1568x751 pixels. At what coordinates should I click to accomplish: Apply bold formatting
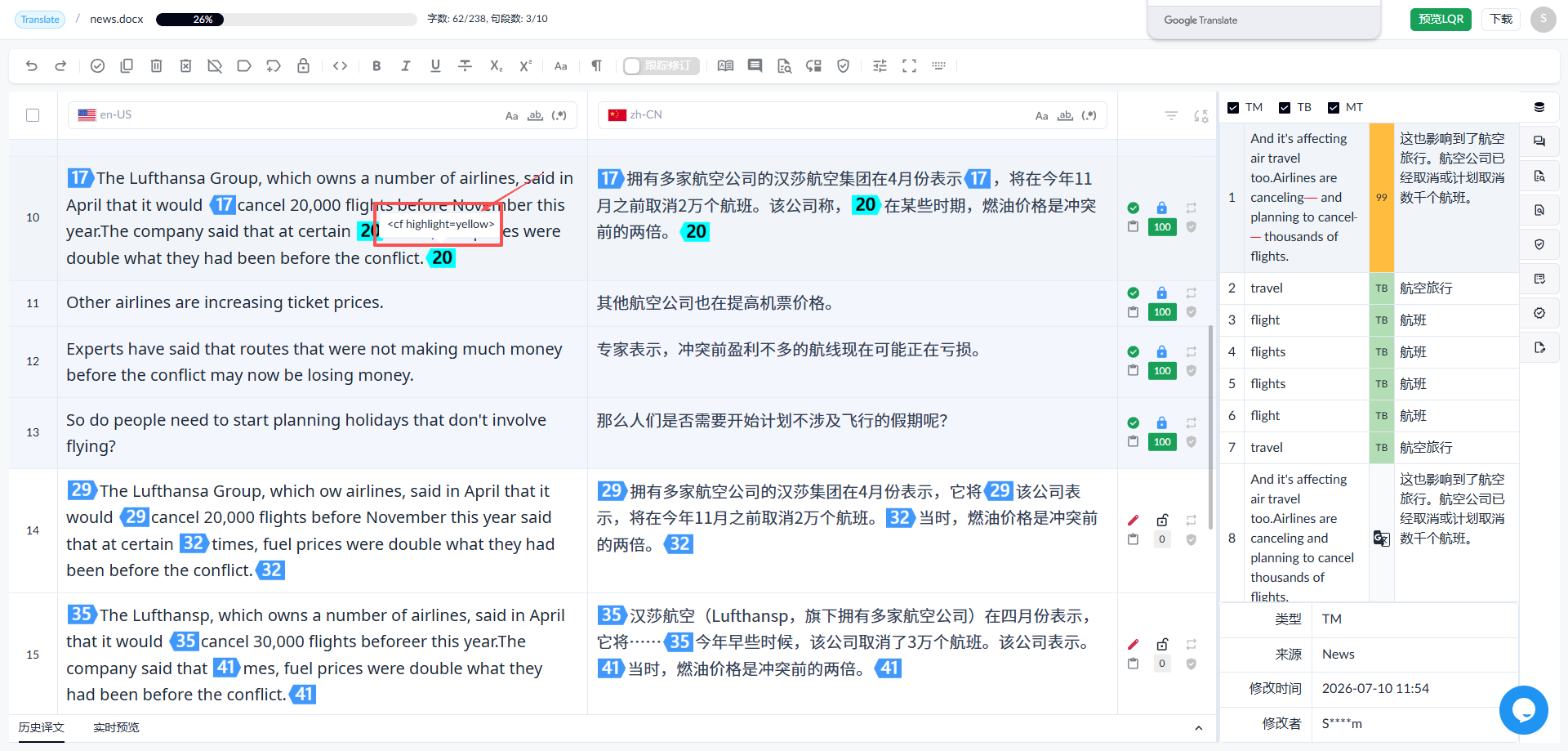[376, 66]
